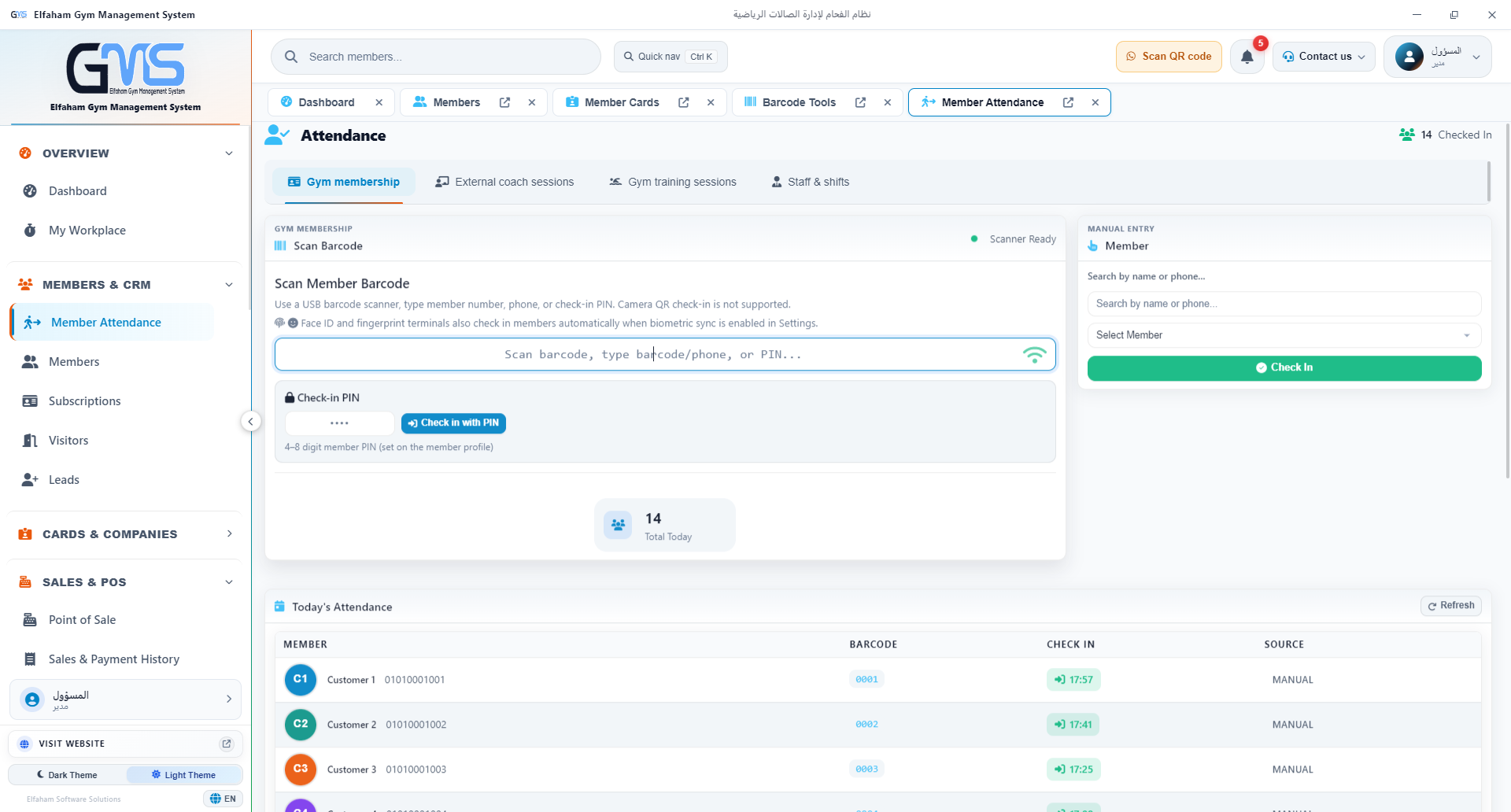1511x812 pixels.
Task: Open Quick nav search
Action: (671, 57)
